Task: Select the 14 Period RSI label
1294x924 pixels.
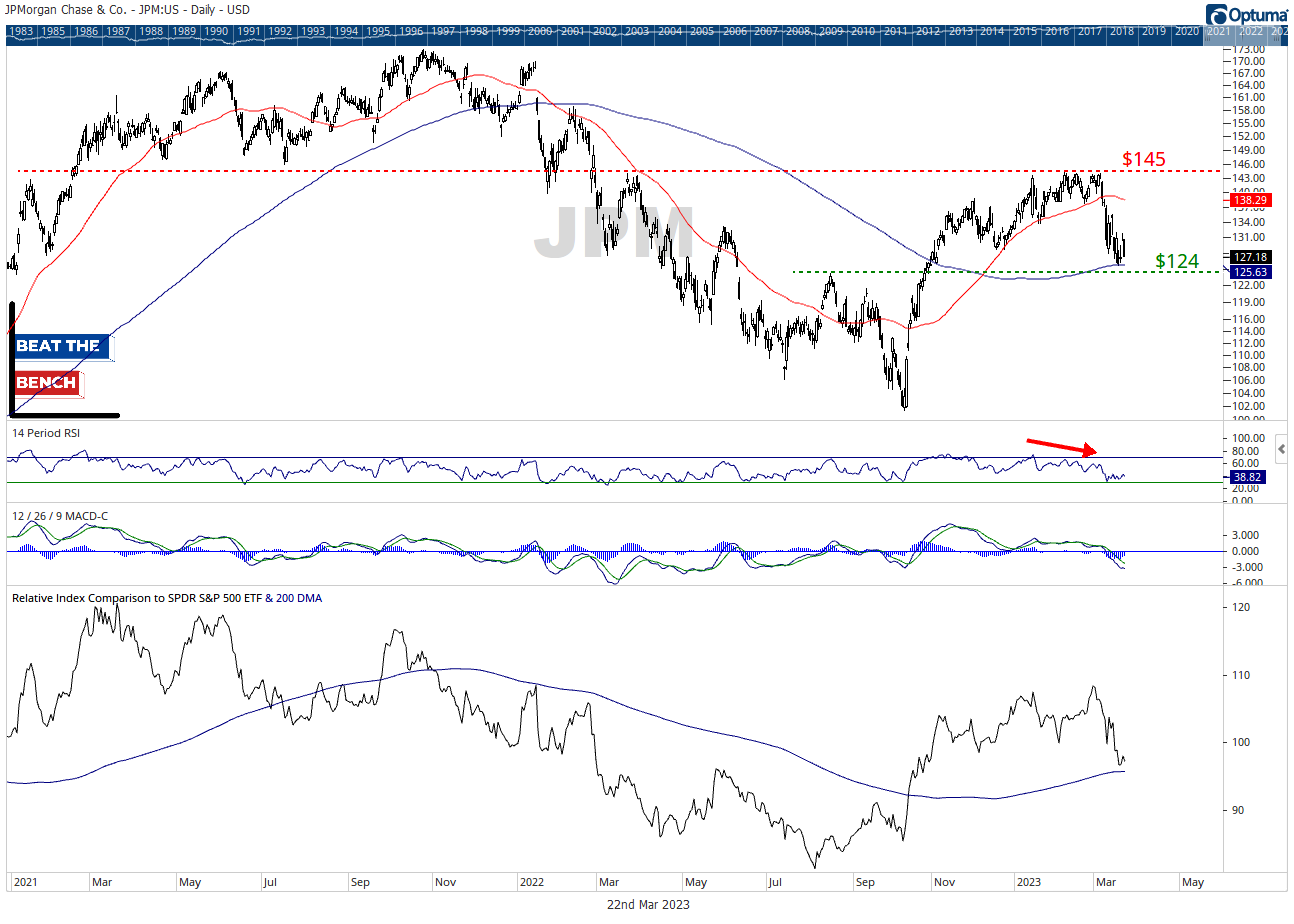Action: pyautogui.click(x=46, y=433)
